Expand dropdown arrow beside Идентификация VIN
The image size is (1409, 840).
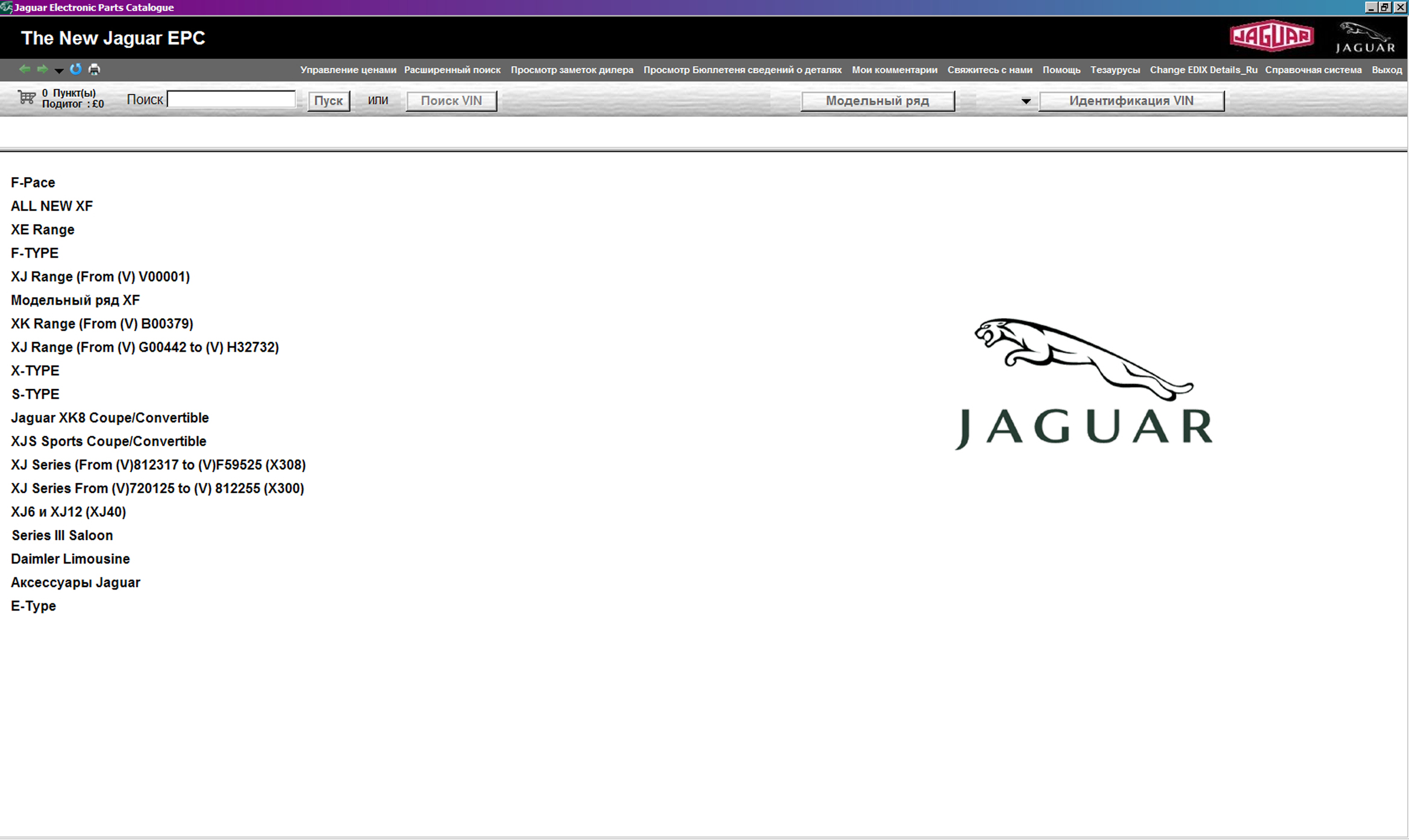tap(1026, 101)
